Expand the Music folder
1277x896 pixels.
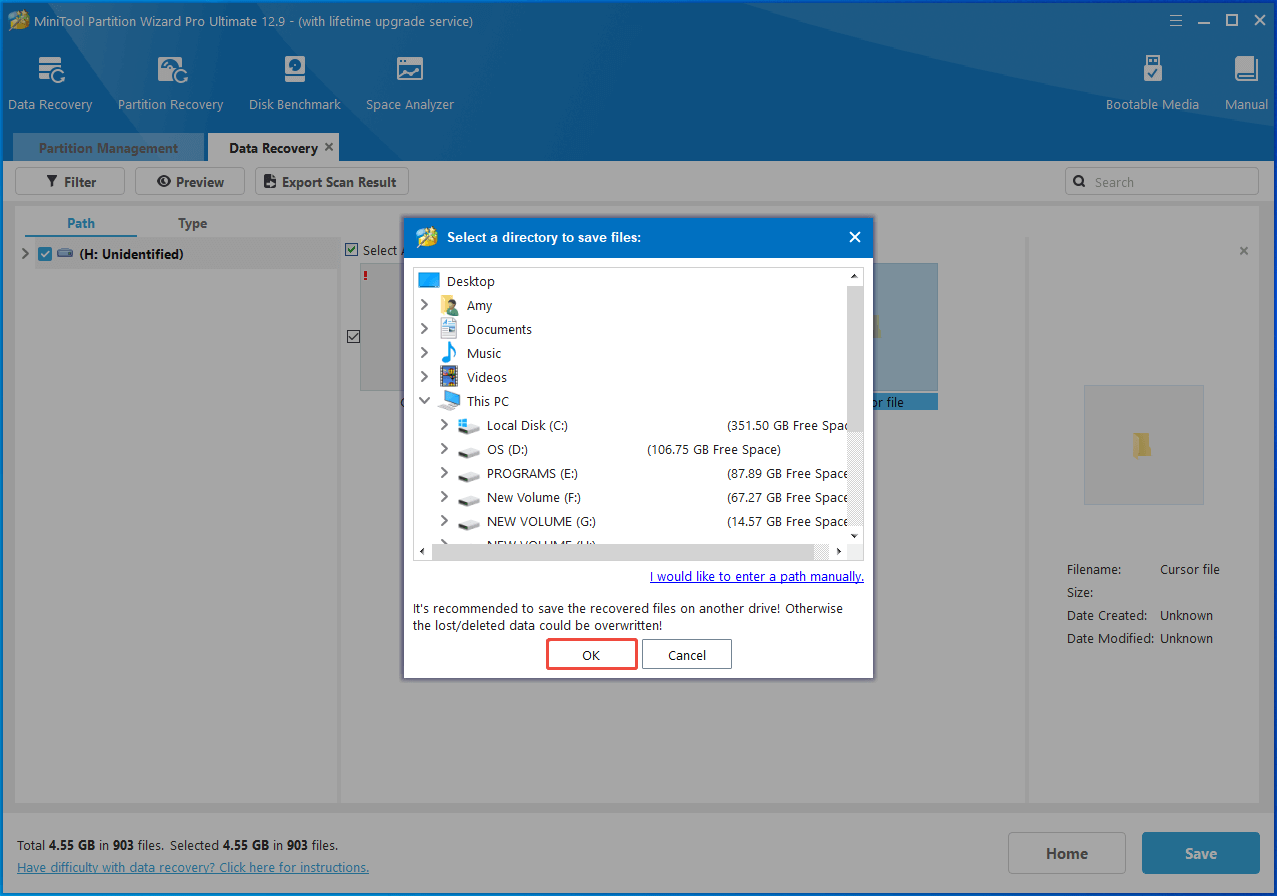tap(424, 353)
